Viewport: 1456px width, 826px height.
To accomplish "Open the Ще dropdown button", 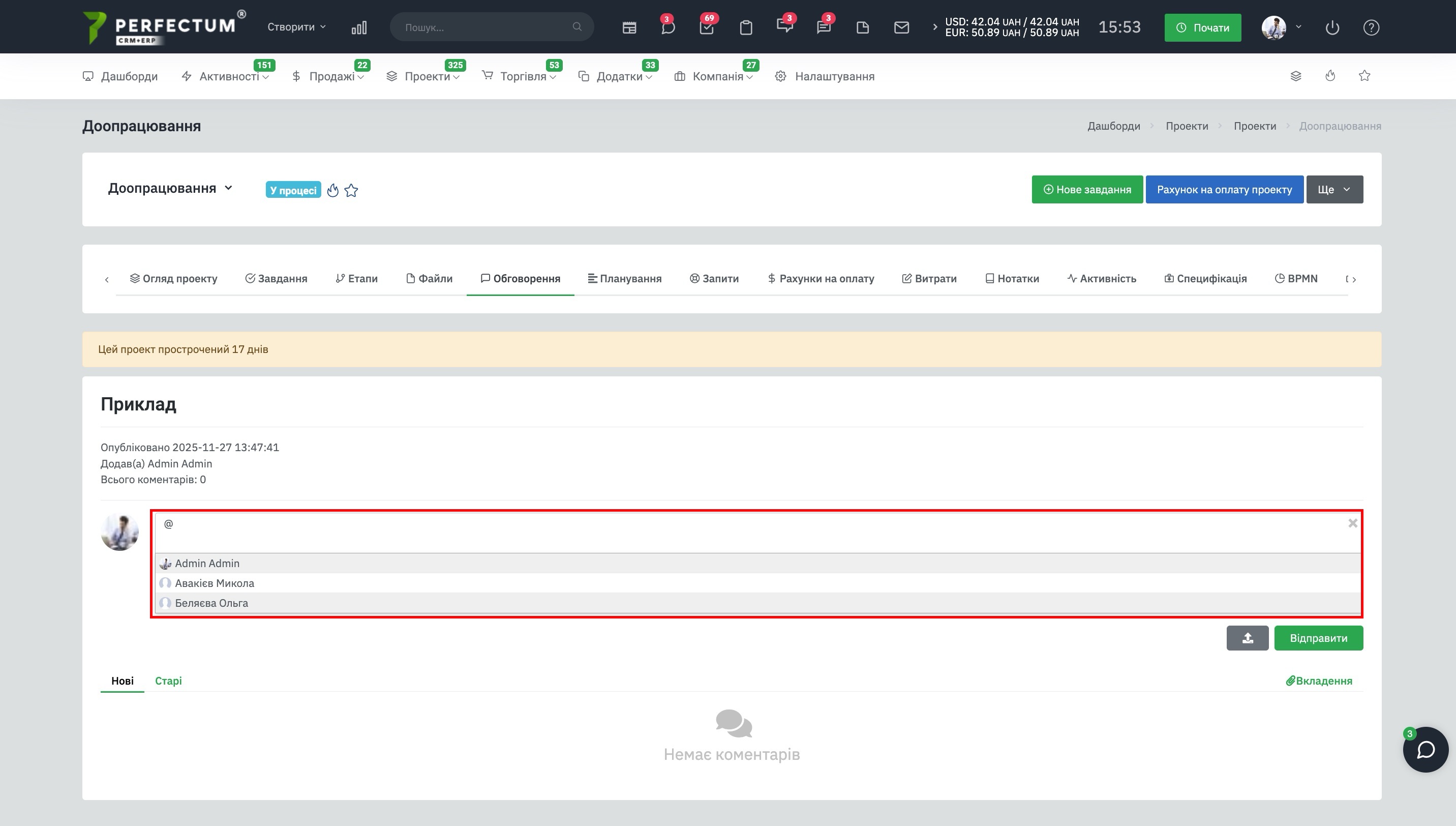I will (x=1334, y=190).
